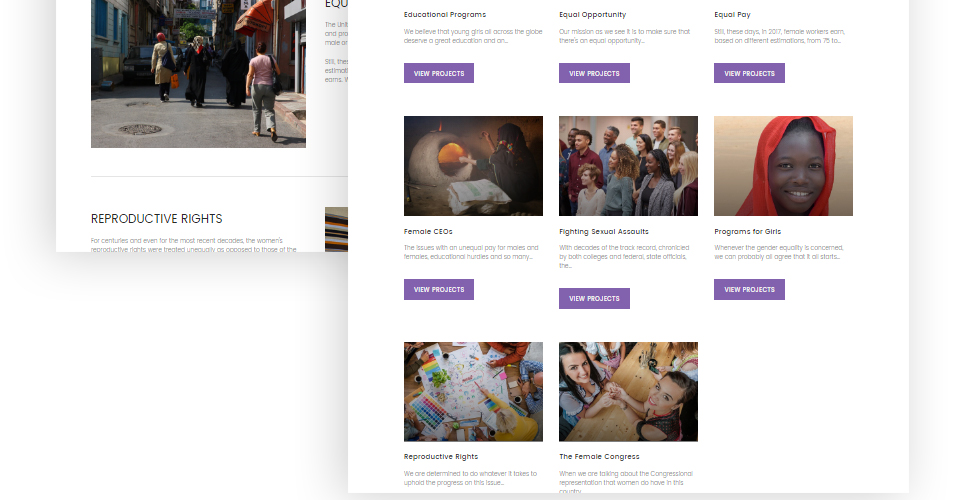Click the Fighting Sexual Assaults title
The height and width of the screenshot is (500, 965).
tap(604, 232)
